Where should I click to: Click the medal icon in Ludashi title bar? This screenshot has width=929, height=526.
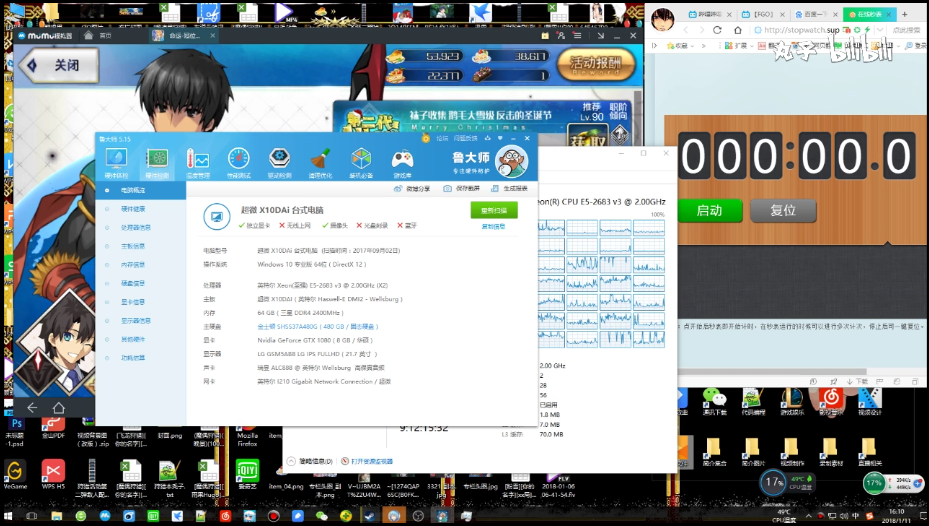(425, 138)
